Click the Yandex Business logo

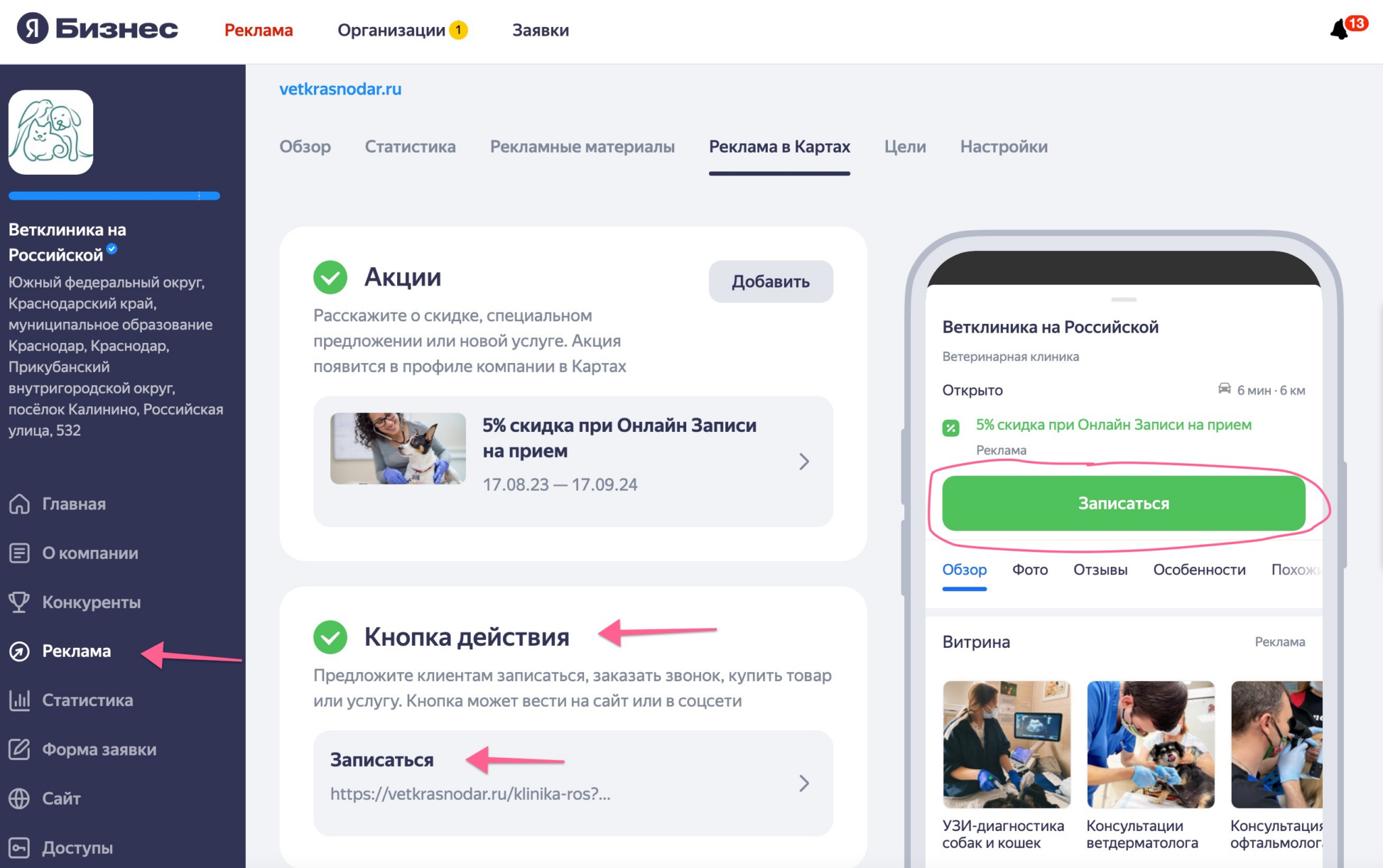pyautogui.click(x=98, y=29)
